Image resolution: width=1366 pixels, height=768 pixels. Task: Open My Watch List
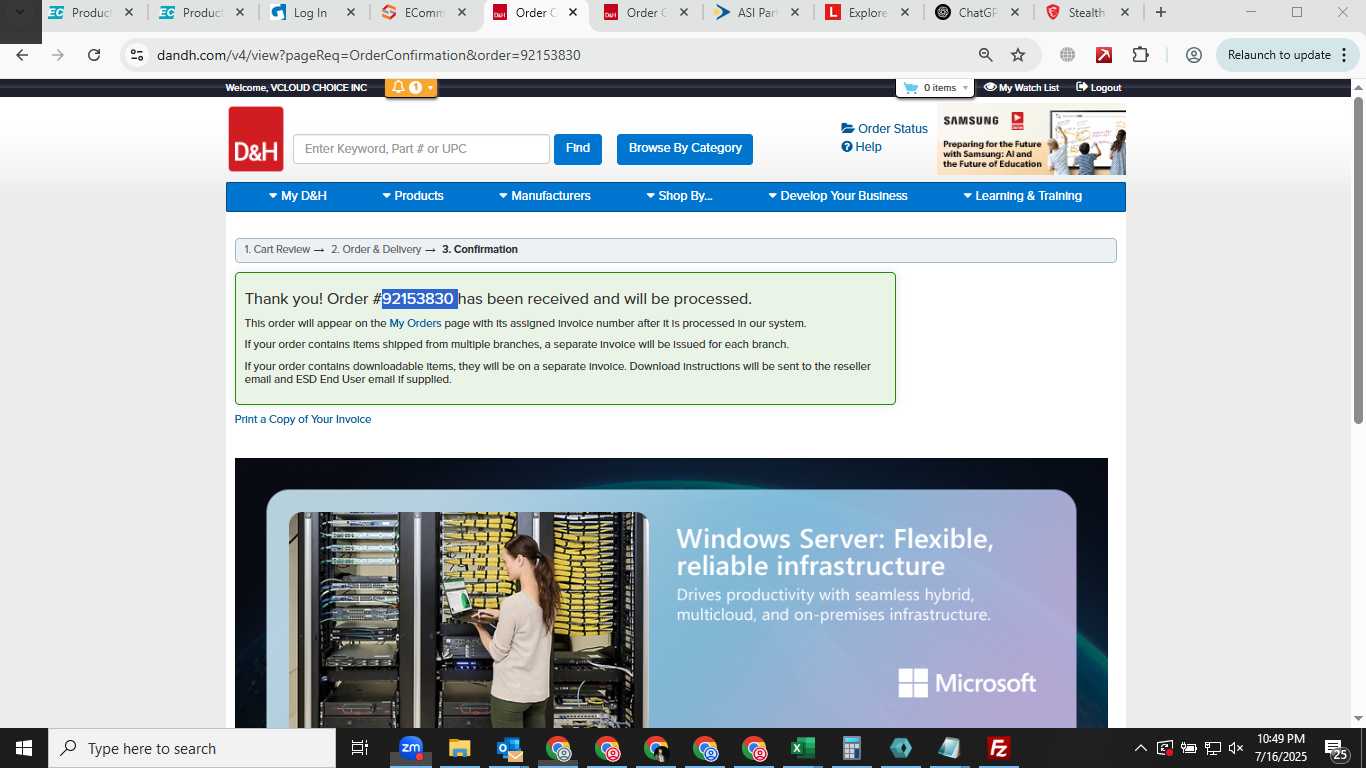(x=1021, y=88)
